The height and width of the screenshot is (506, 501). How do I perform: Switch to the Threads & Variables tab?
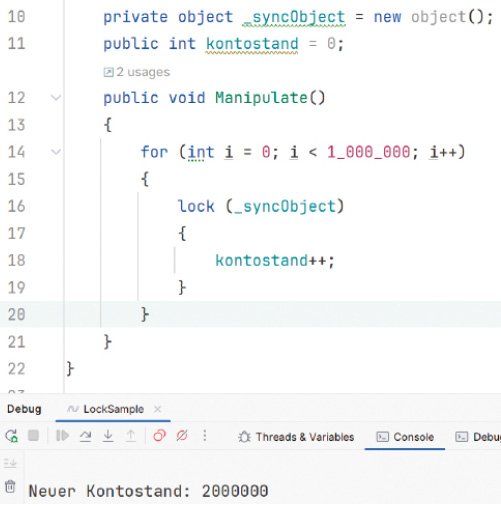pos(296,437)
